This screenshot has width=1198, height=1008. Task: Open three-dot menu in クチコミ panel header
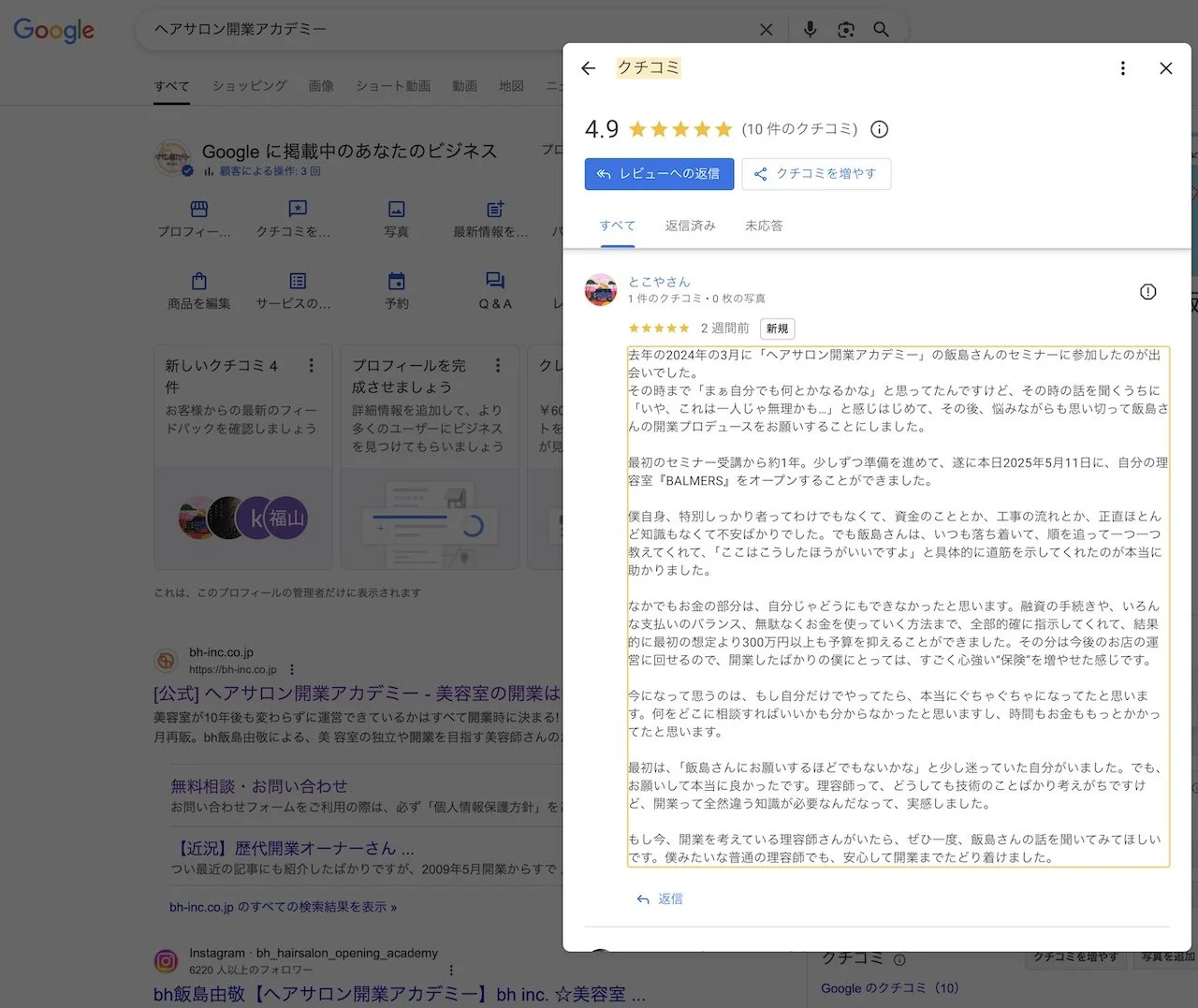pyautogui.click(x=1123, y=68)
